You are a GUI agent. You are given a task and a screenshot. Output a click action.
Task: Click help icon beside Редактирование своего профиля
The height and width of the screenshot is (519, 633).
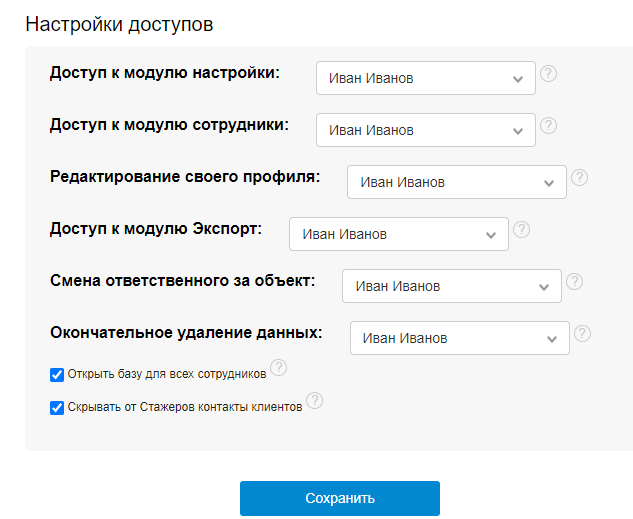(579, 178)
